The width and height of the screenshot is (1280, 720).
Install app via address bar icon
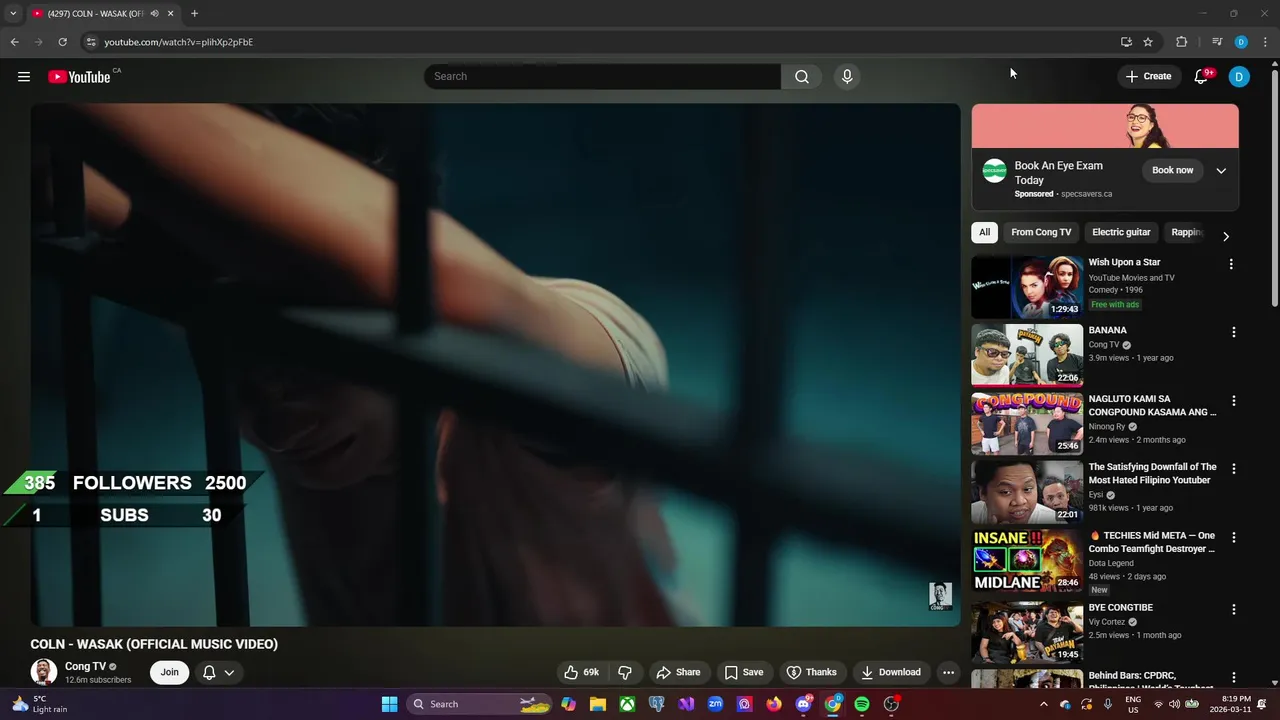tap(1126, 42)
